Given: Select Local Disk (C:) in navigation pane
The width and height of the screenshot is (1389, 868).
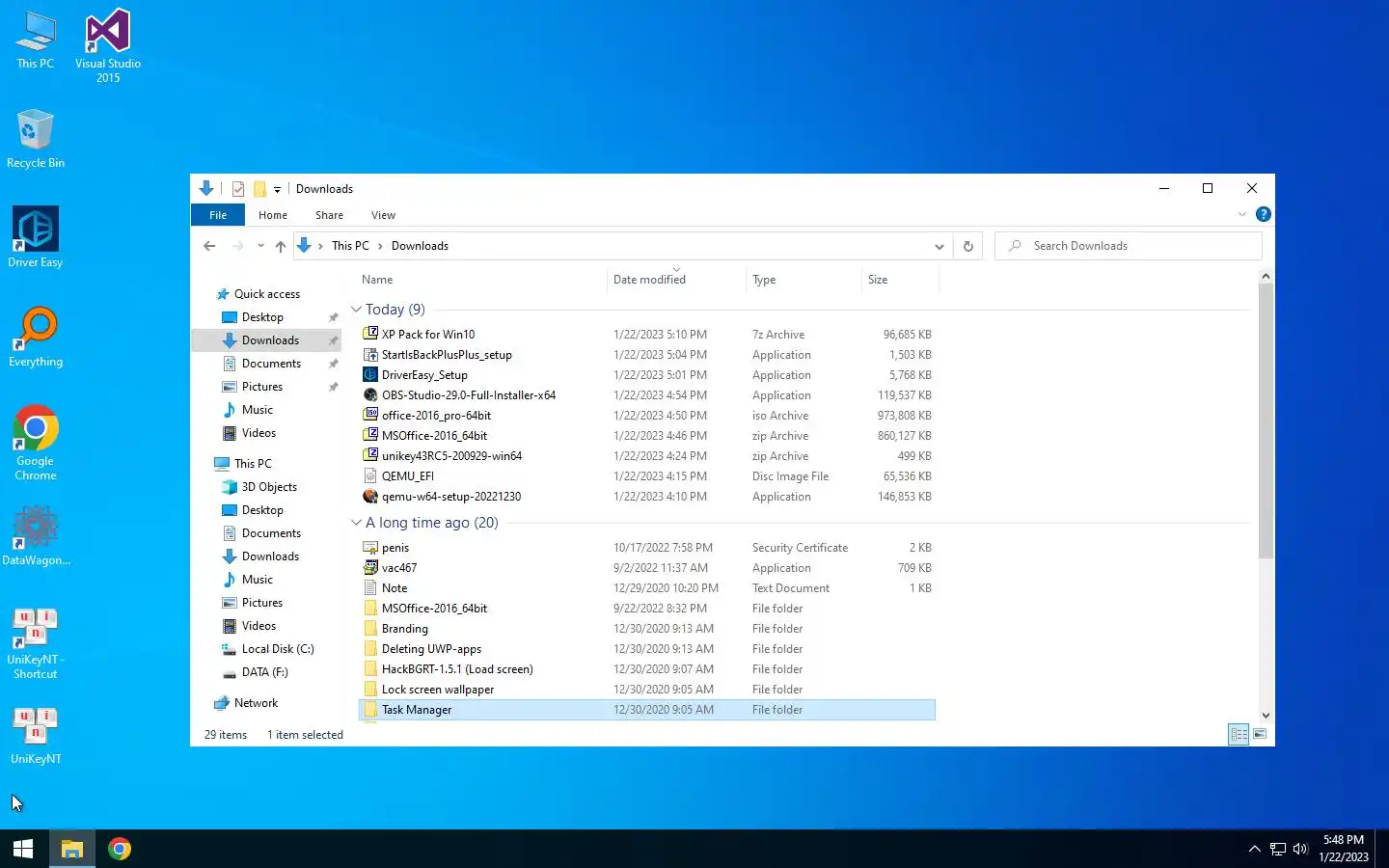Looking at the screenshot, I should click(278, 649).
